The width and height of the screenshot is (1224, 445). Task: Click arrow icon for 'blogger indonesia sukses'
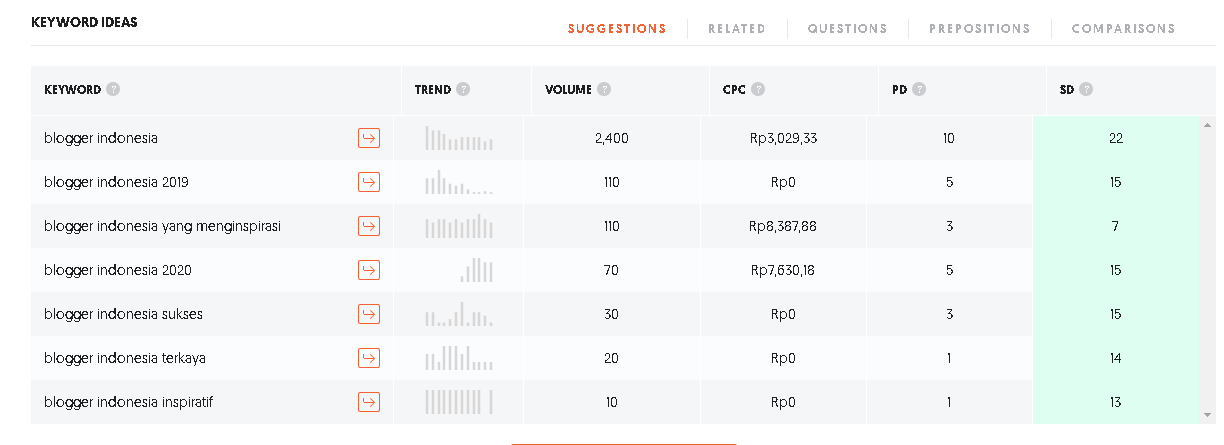[x=369, y=314]
